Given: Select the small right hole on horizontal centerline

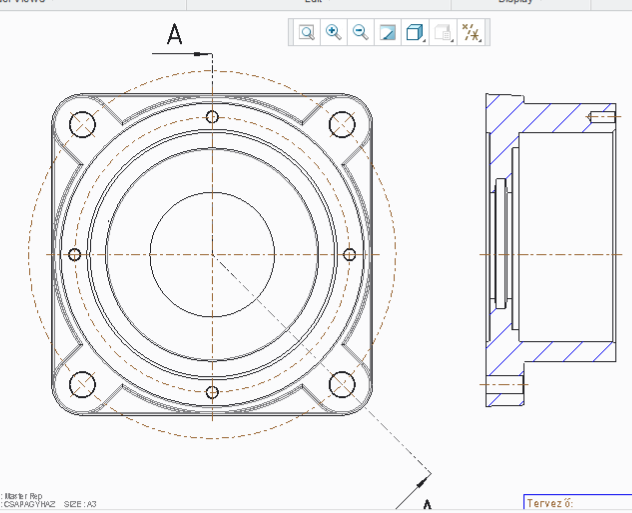Looking at the screenshot, I should coord(350,255).
